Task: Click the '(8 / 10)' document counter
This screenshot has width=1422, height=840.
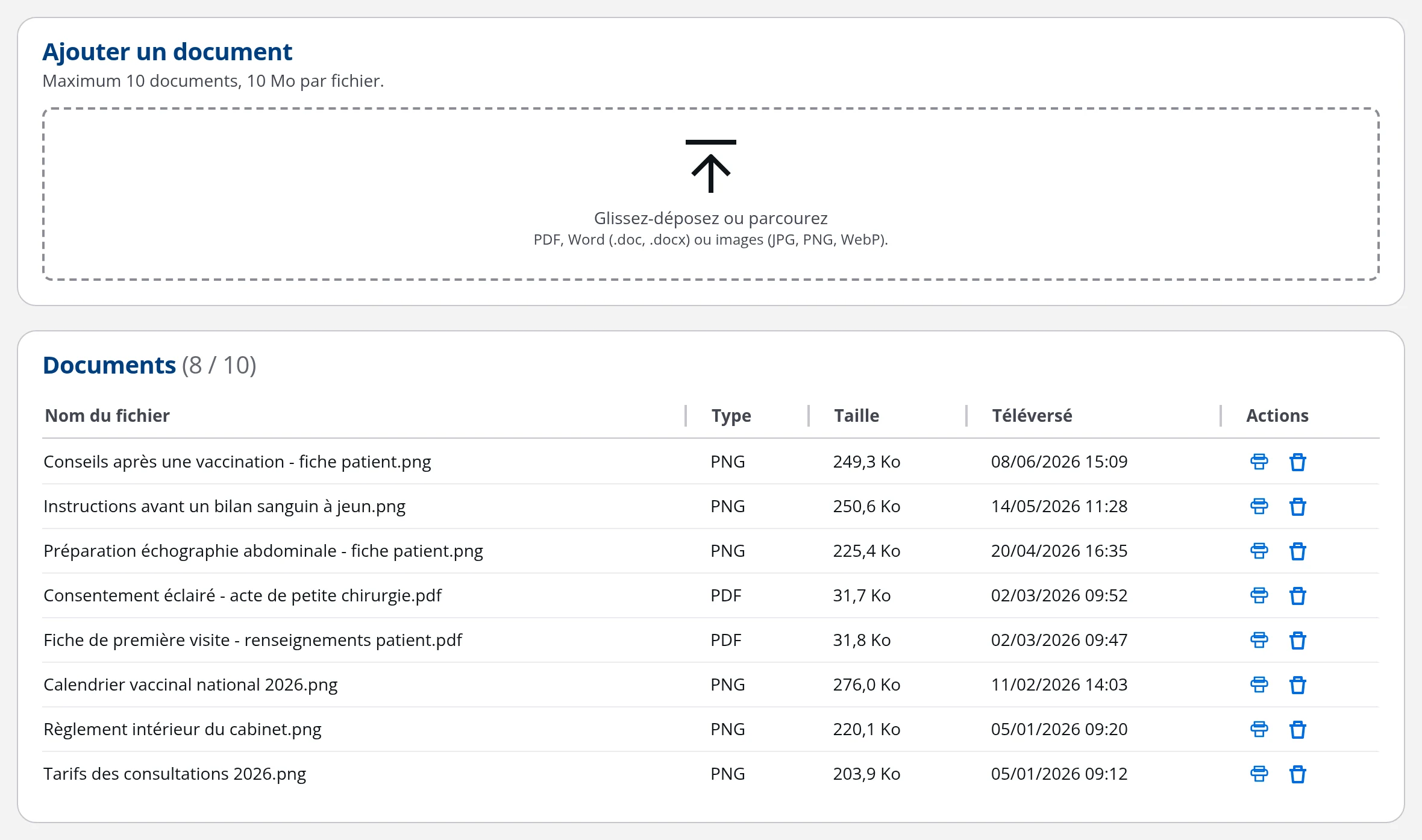Action: pyautogui.click(x=219, y=365)
